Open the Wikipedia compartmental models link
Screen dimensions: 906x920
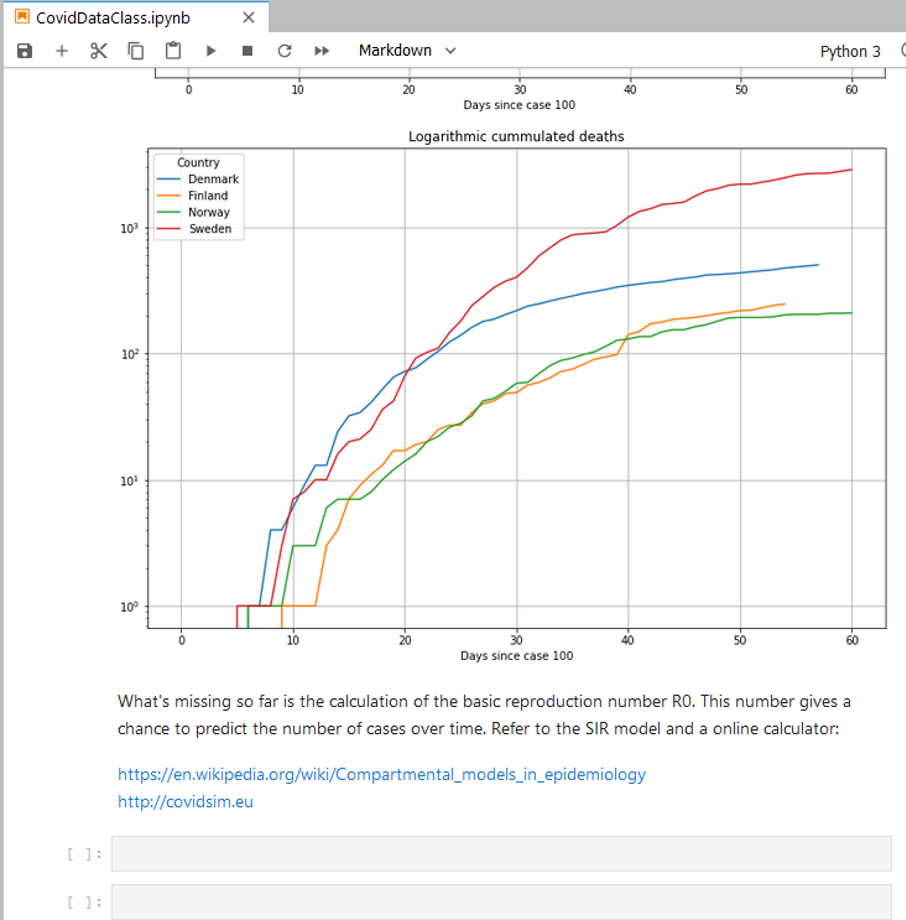coord(381,774)
